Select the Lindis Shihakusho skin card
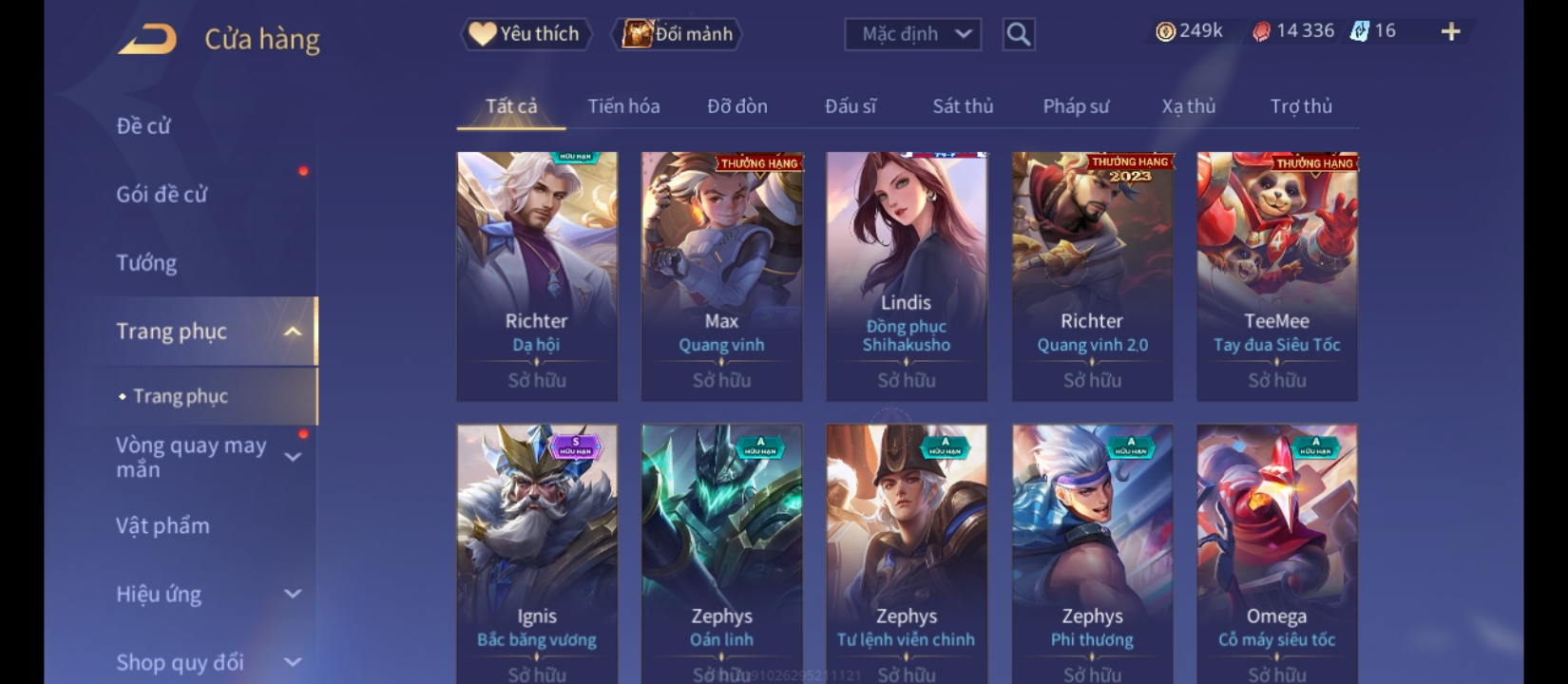This screenshot has height=684, width=1568. pos(907,276)
